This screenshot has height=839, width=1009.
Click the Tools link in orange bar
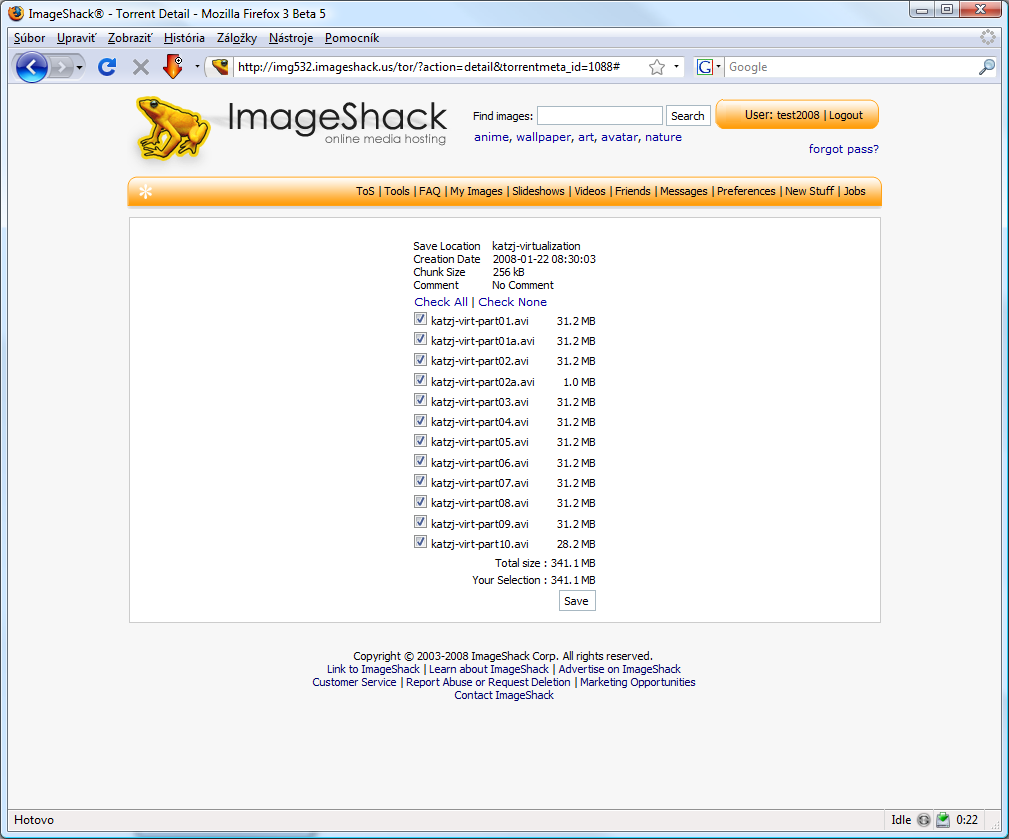(396, 191)
